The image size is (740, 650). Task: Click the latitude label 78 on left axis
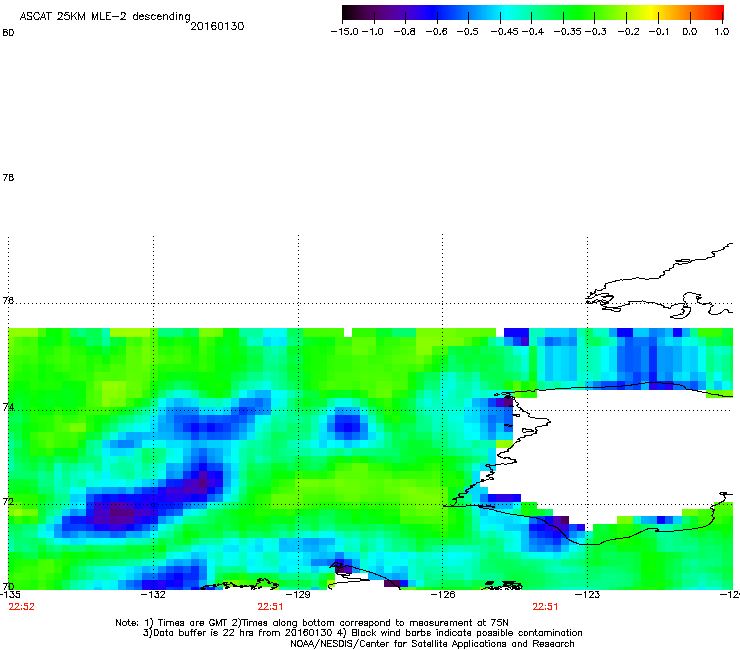pyautogui.click(x=8, y=177)
